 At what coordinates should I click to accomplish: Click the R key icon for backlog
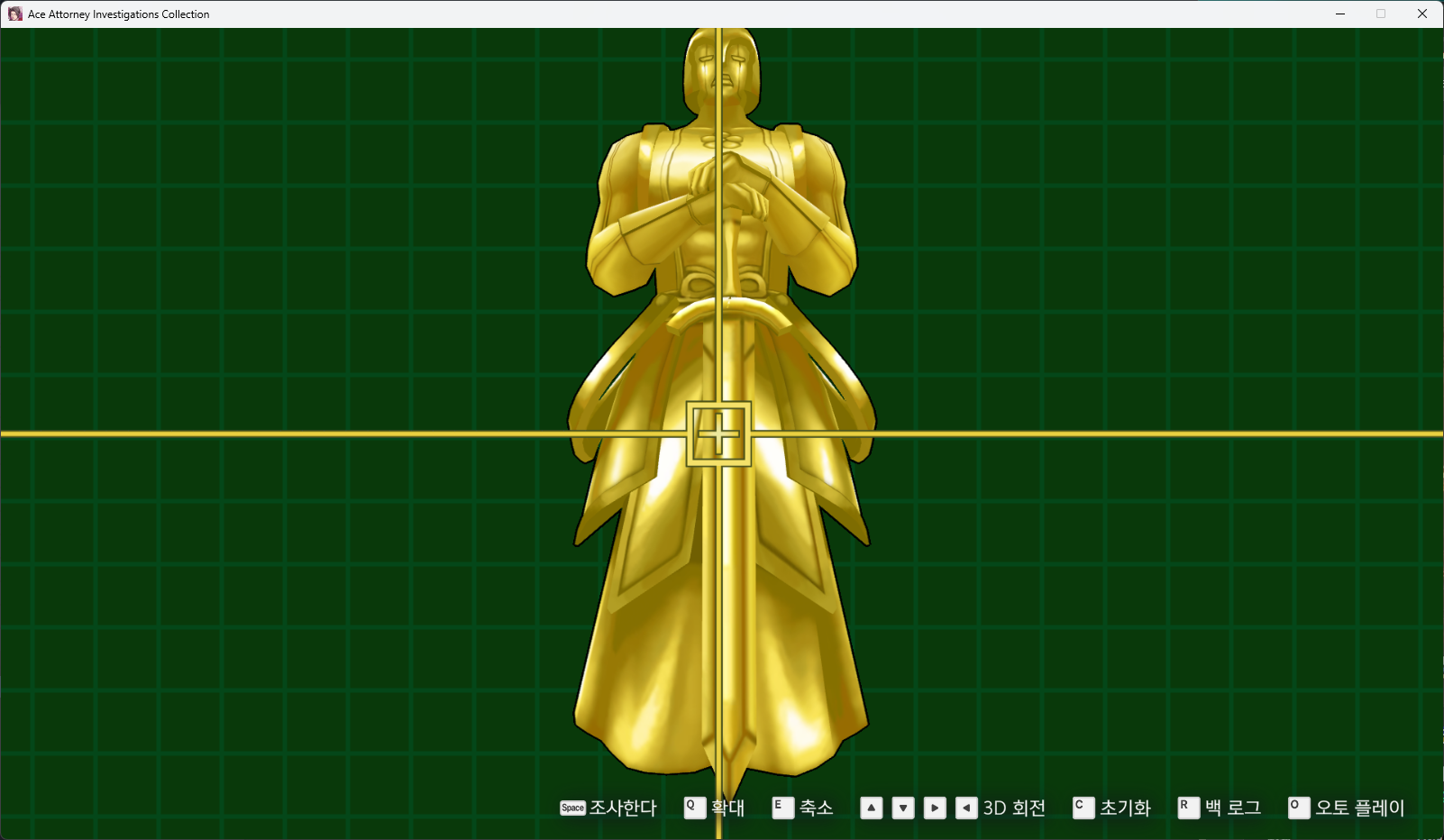coord(1189,808)
